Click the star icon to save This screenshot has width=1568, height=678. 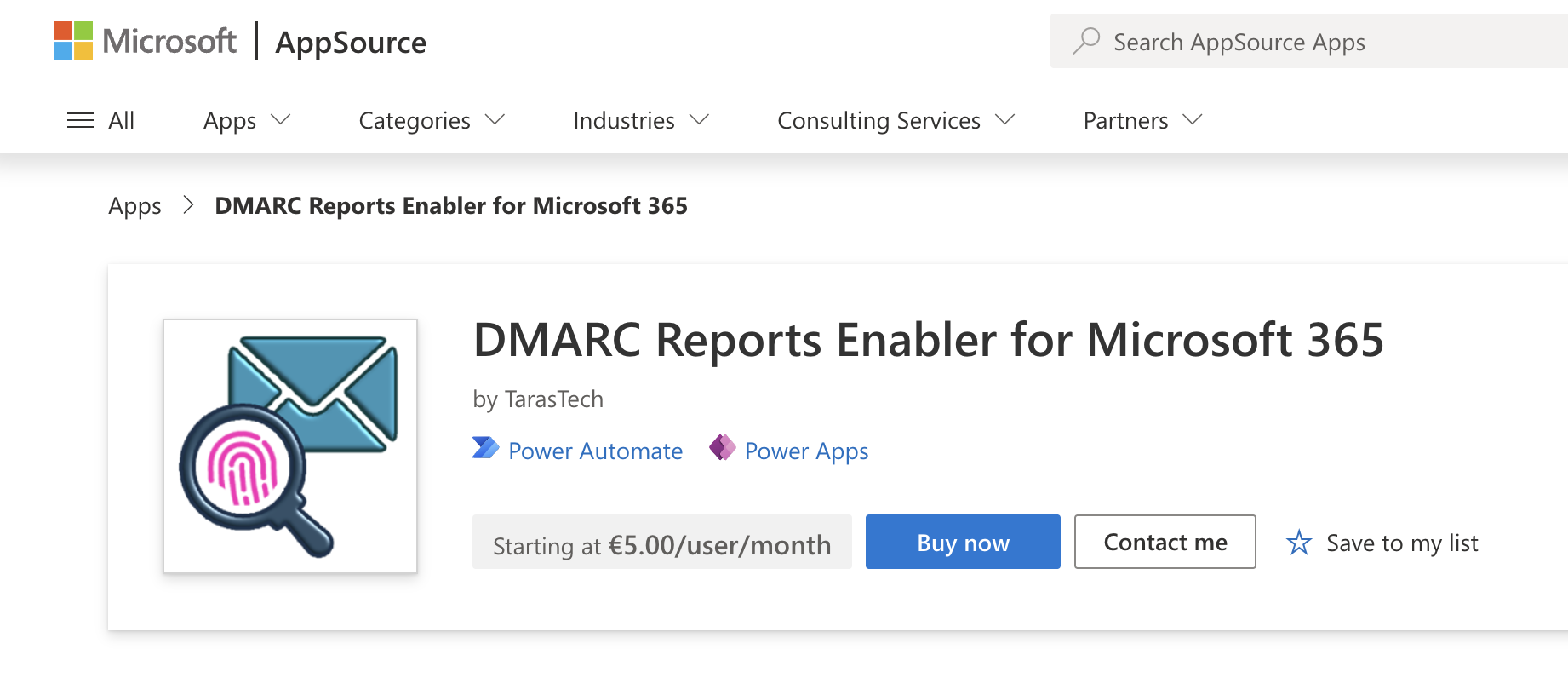click(x=1299, y=543)
